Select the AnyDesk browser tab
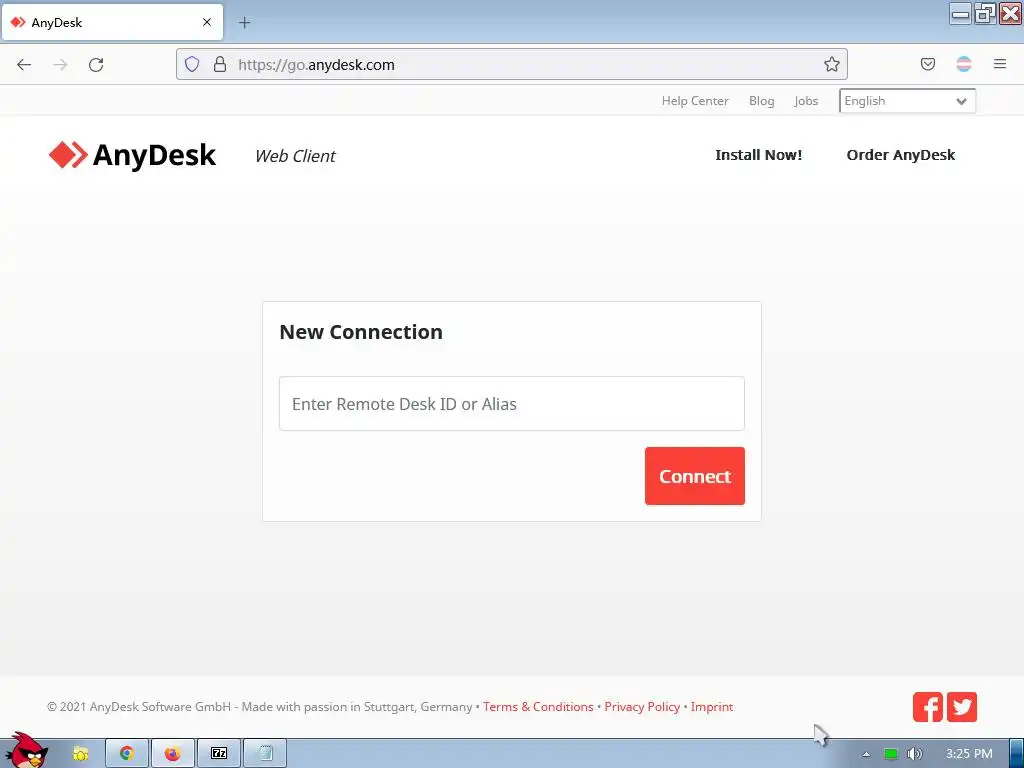Viewport: 1024px width, 768px height. pos(112,22)
